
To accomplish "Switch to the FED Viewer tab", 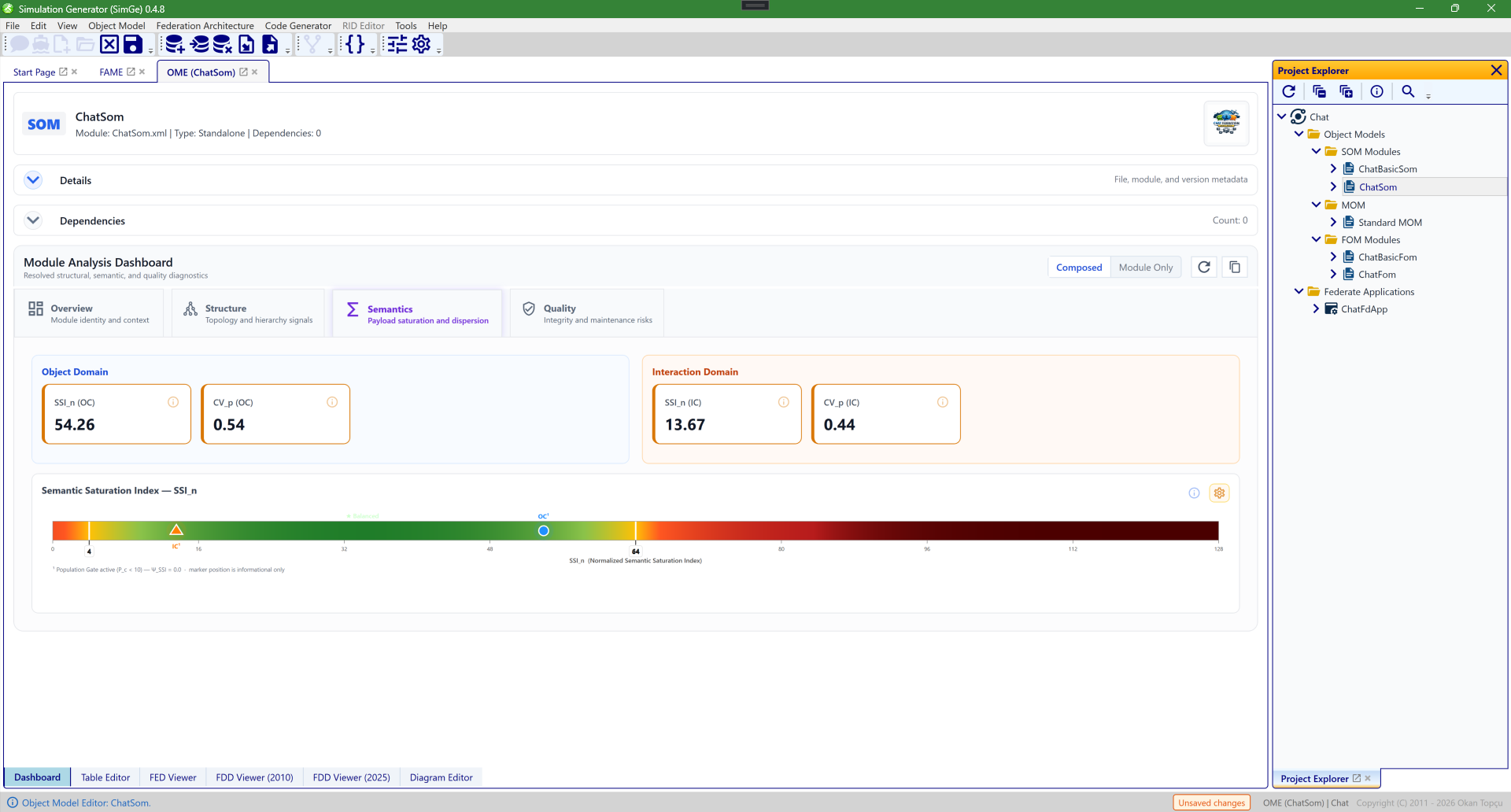I will coord(172,777).
